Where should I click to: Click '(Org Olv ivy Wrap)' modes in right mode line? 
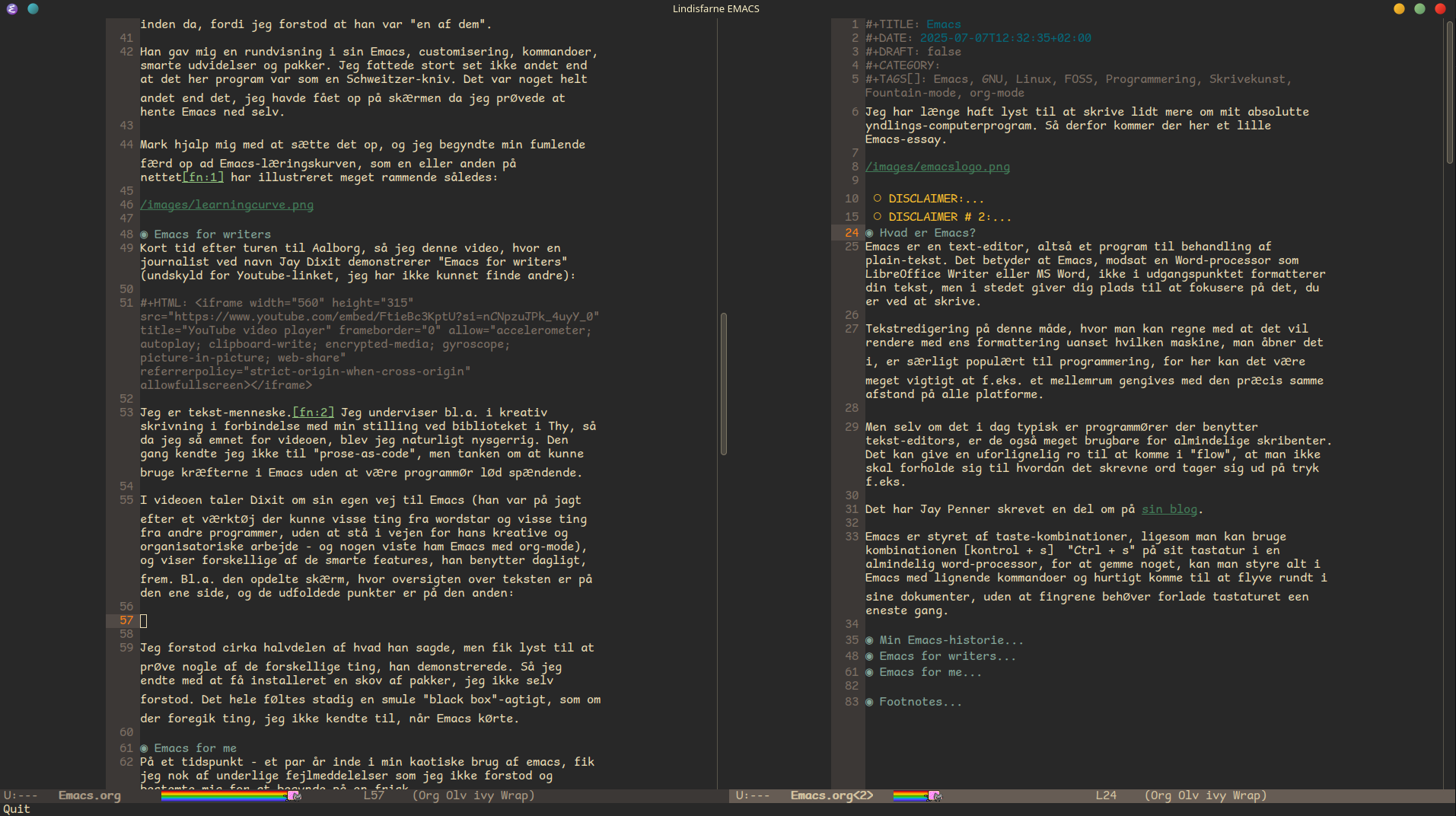click(1206, 795)
